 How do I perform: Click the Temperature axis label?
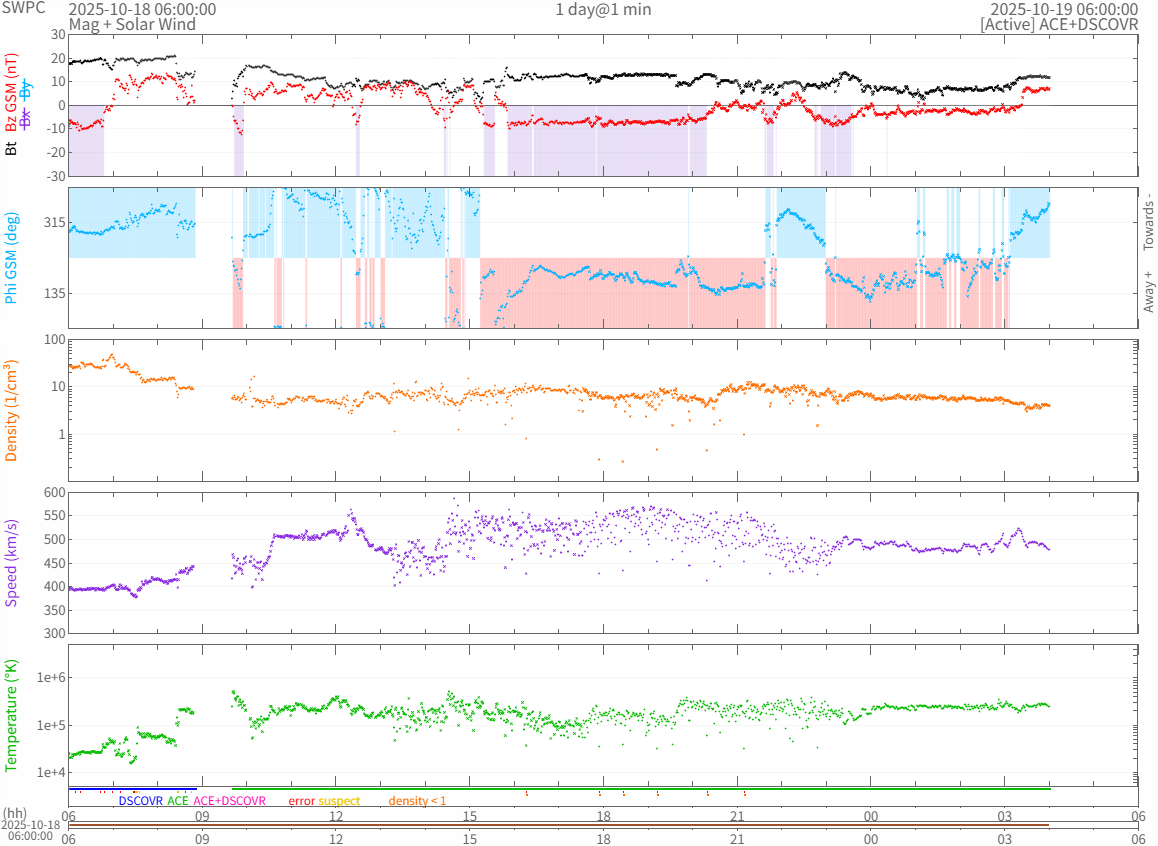(x=12, y=715)
